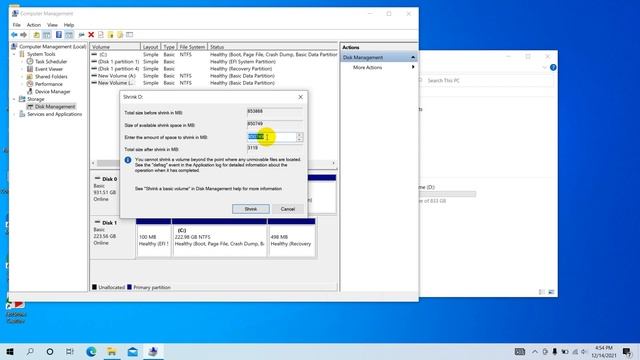Click the blue info icon in Shrink dialog

[128, 160]
